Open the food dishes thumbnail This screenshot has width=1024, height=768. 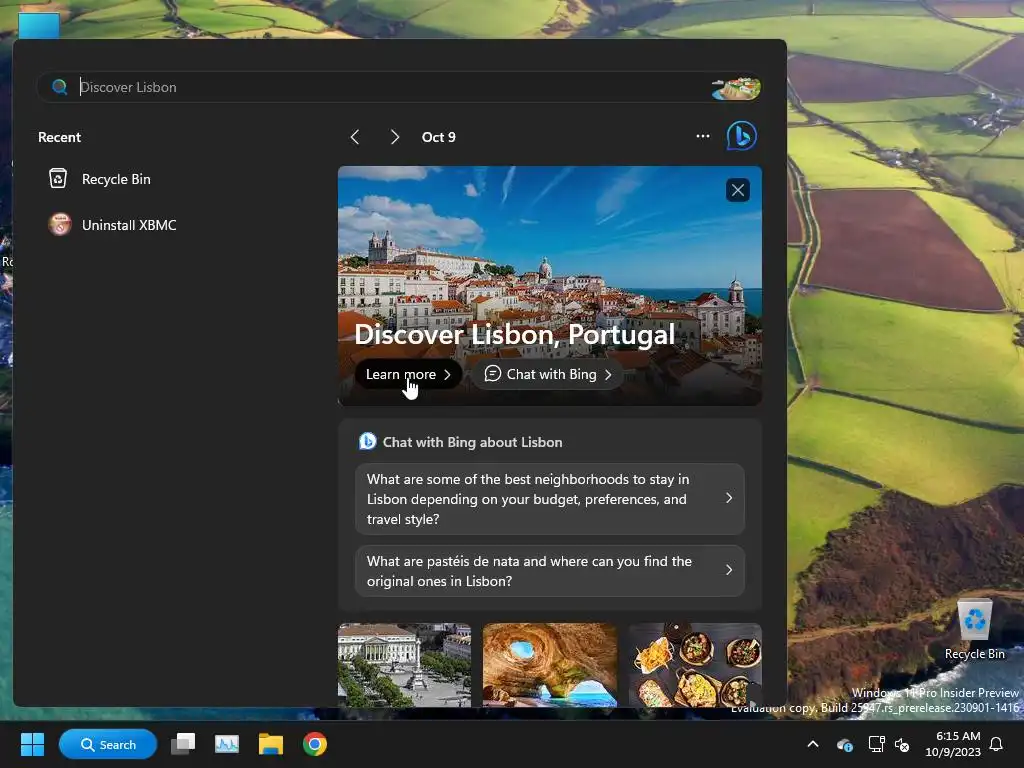click(695, 665)
